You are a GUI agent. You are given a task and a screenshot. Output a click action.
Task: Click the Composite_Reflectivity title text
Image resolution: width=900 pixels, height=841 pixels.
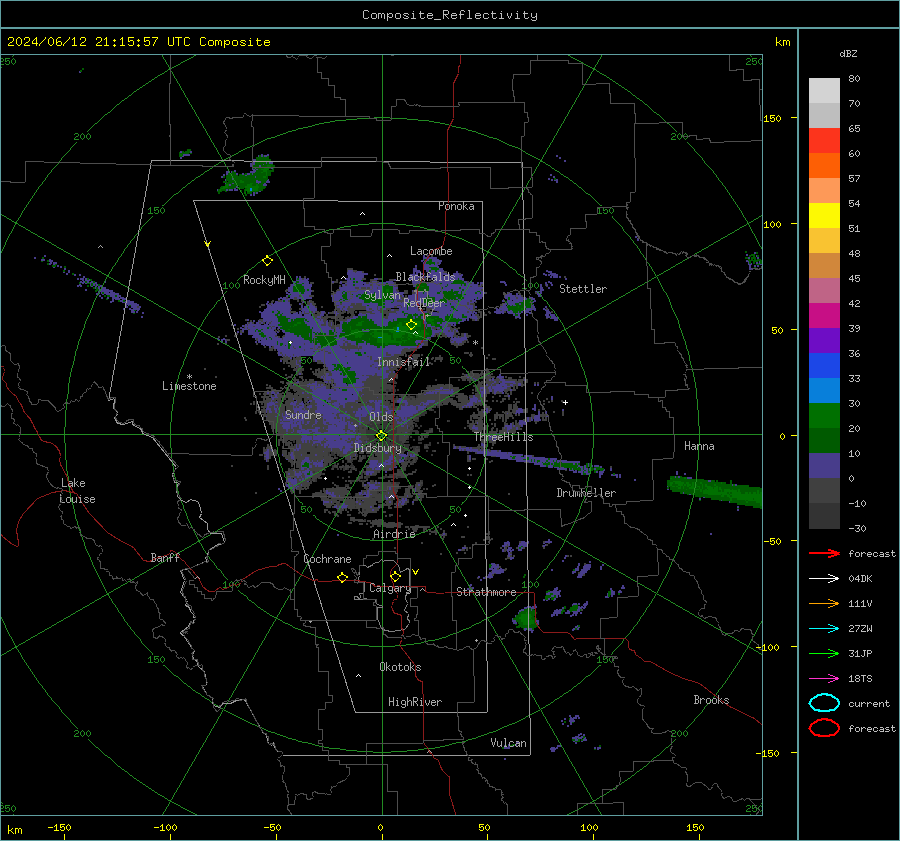(450, 15)
